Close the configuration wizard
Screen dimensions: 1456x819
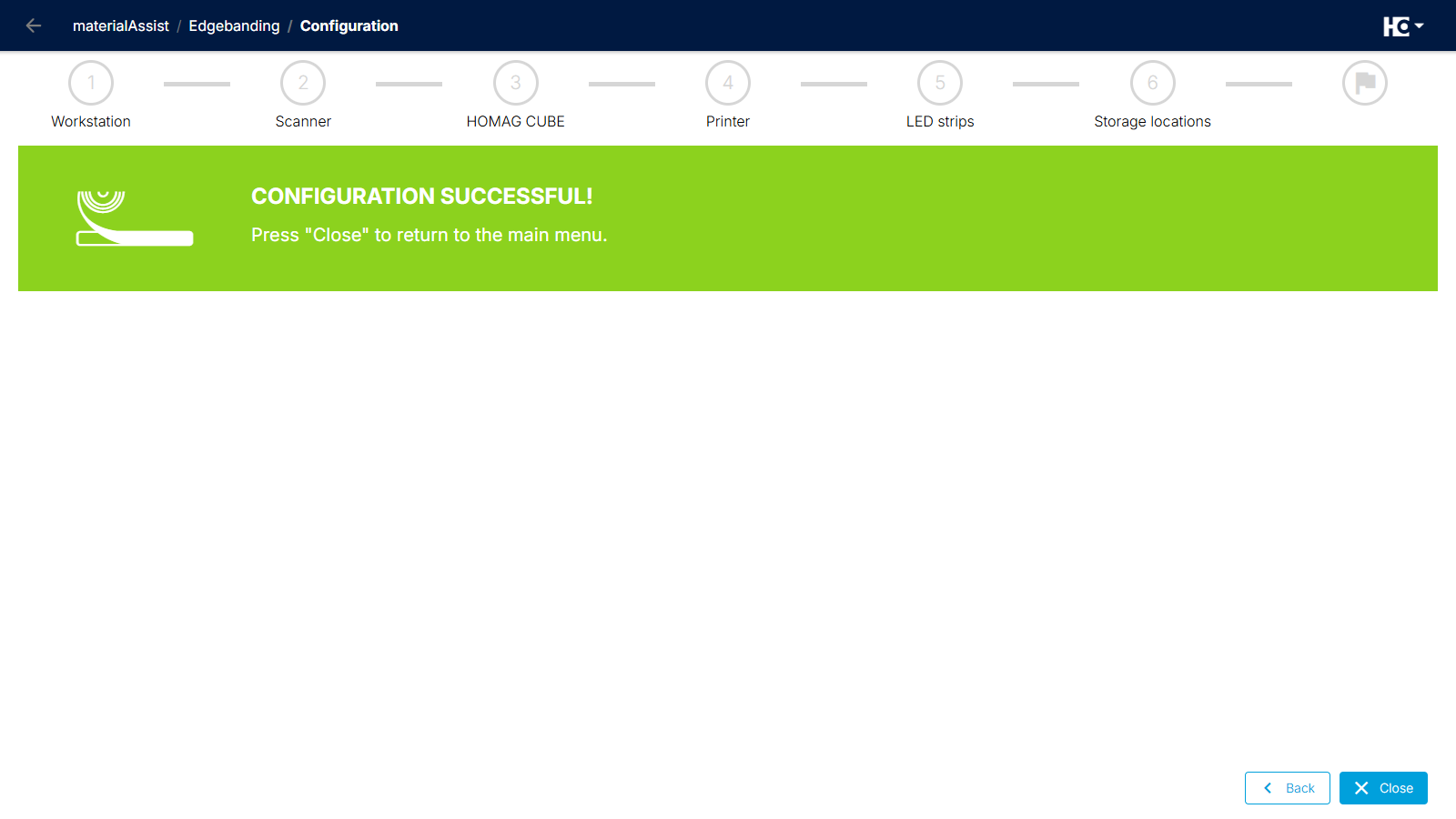(x=1383, y=788)
